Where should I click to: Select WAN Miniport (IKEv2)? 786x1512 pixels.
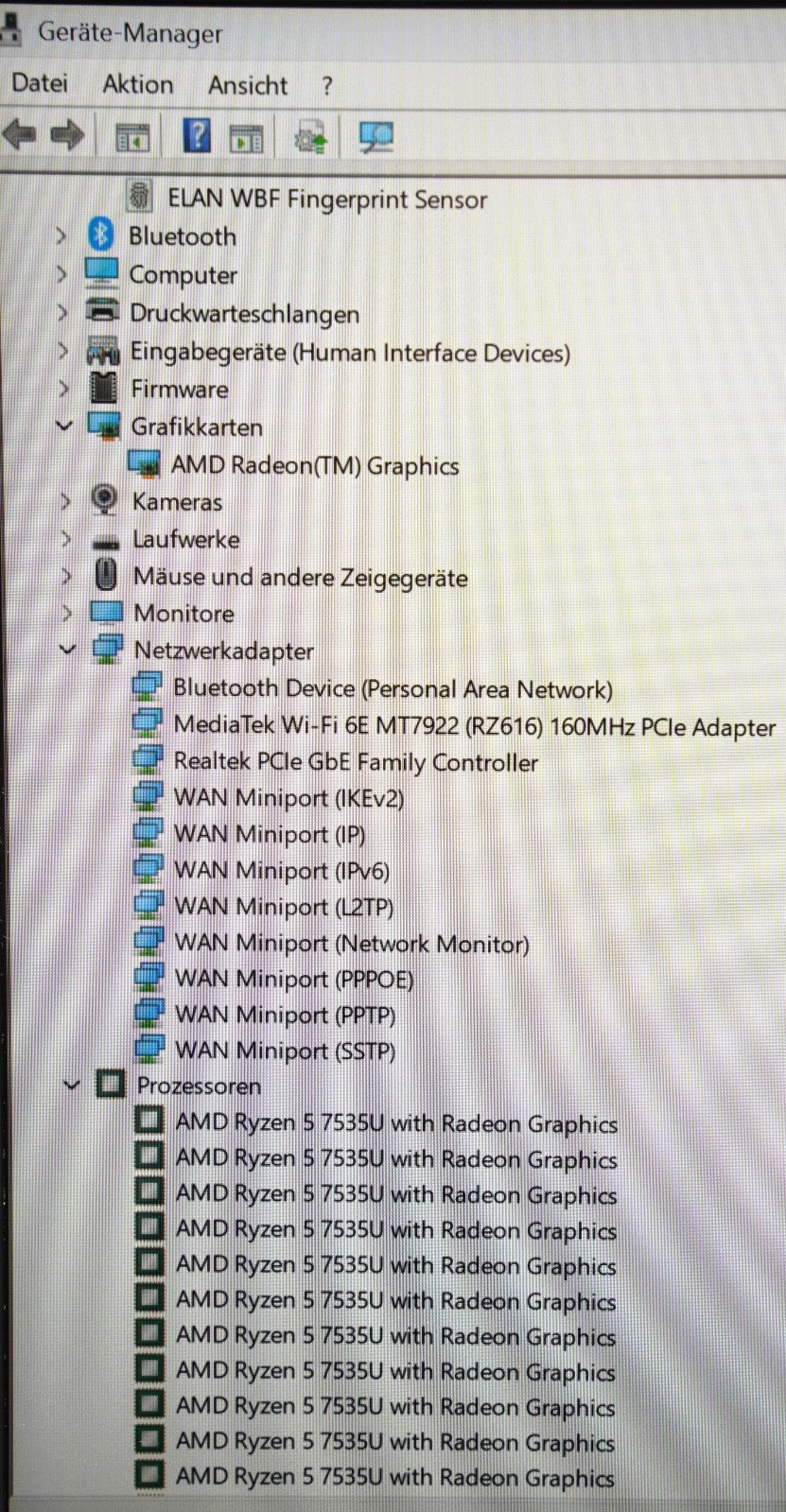[x=289, y=798]
